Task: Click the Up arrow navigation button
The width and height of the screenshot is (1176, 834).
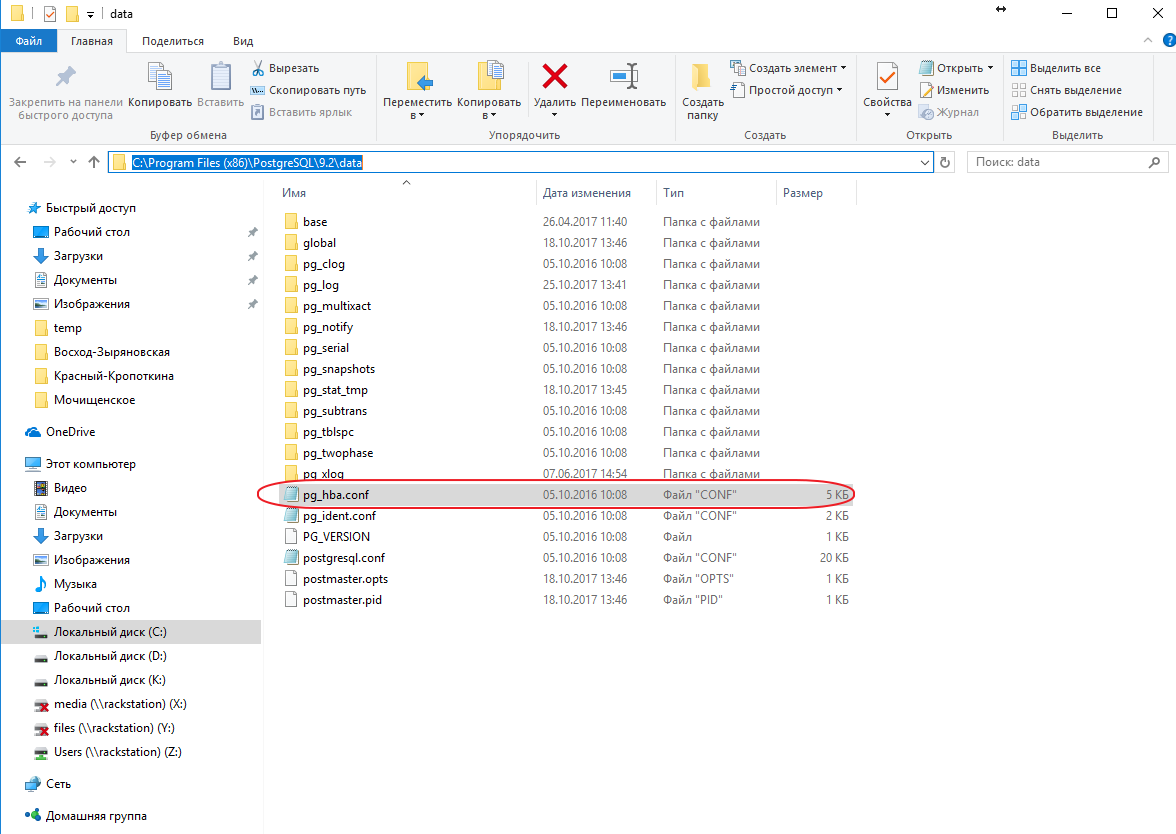Action: tap(94, 162)
